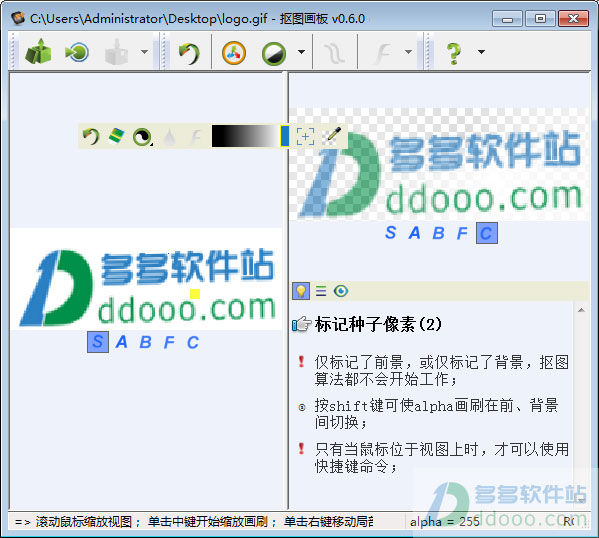
Task: Click the green question mark help icon
Action: coord(453,53)
